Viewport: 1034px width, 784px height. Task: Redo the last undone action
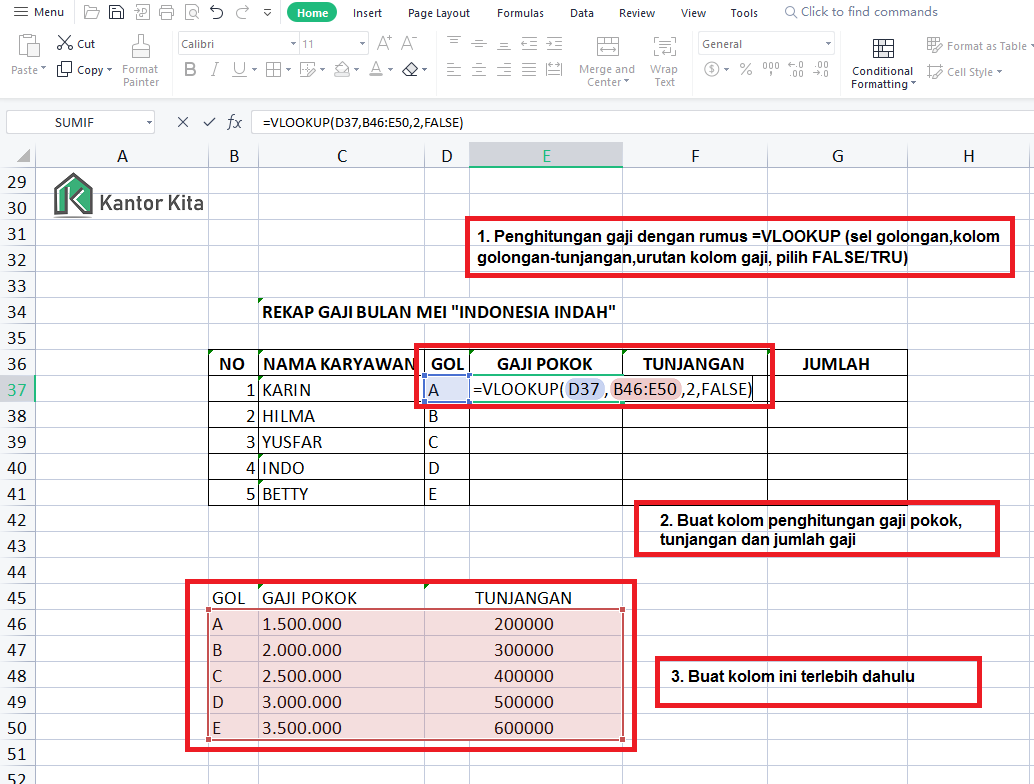point(242,12)
